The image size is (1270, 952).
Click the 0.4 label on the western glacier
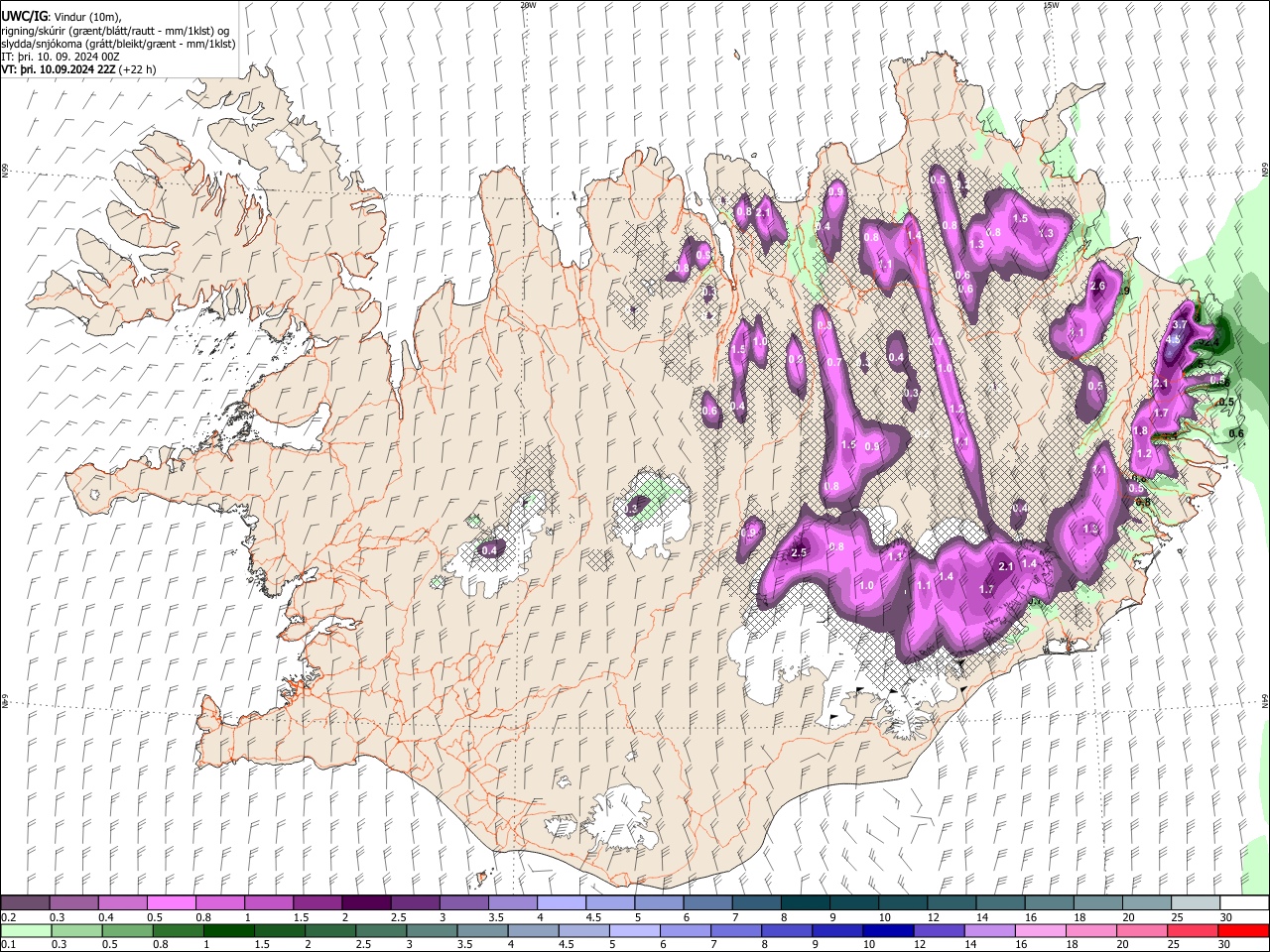(x=489, y=550)
